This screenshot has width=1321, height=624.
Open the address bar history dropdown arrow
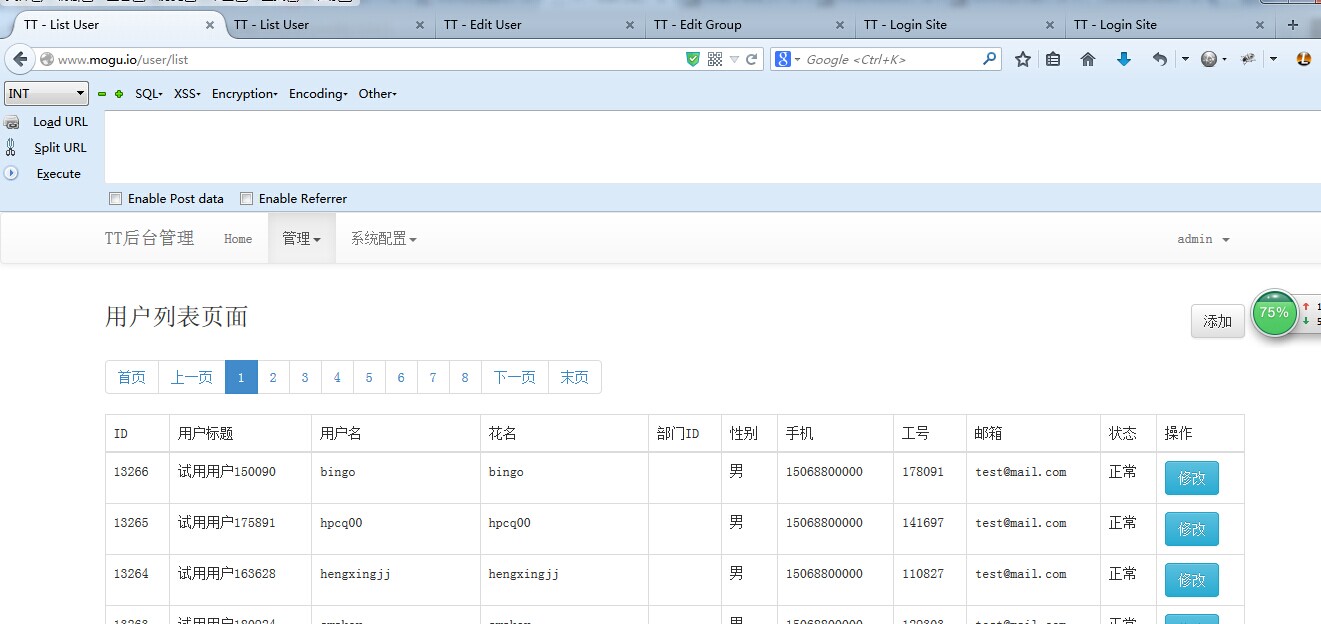(x=735, y=59)
